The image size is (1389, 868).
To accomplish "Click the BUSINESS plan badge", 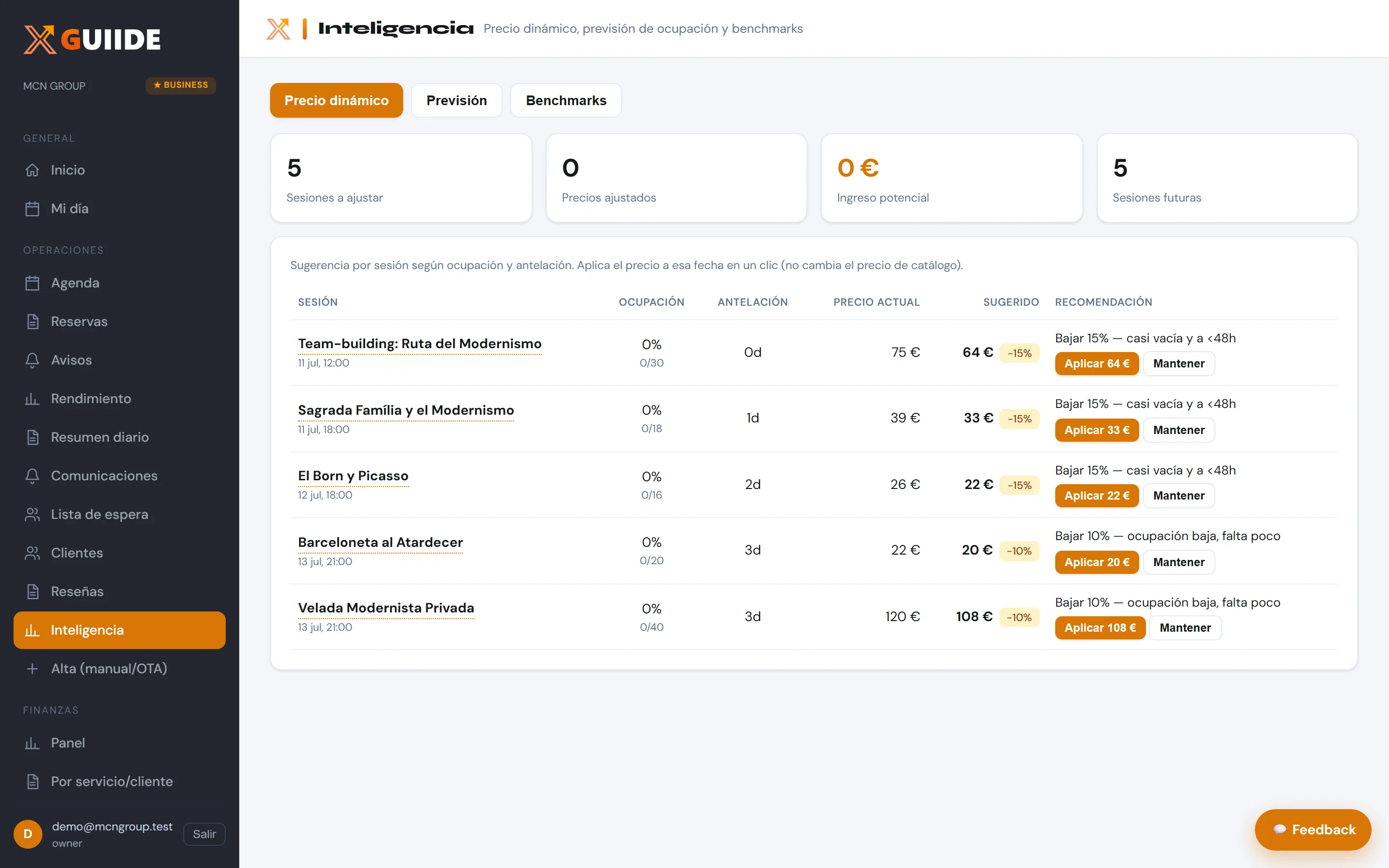I will (x=181, y=85).
